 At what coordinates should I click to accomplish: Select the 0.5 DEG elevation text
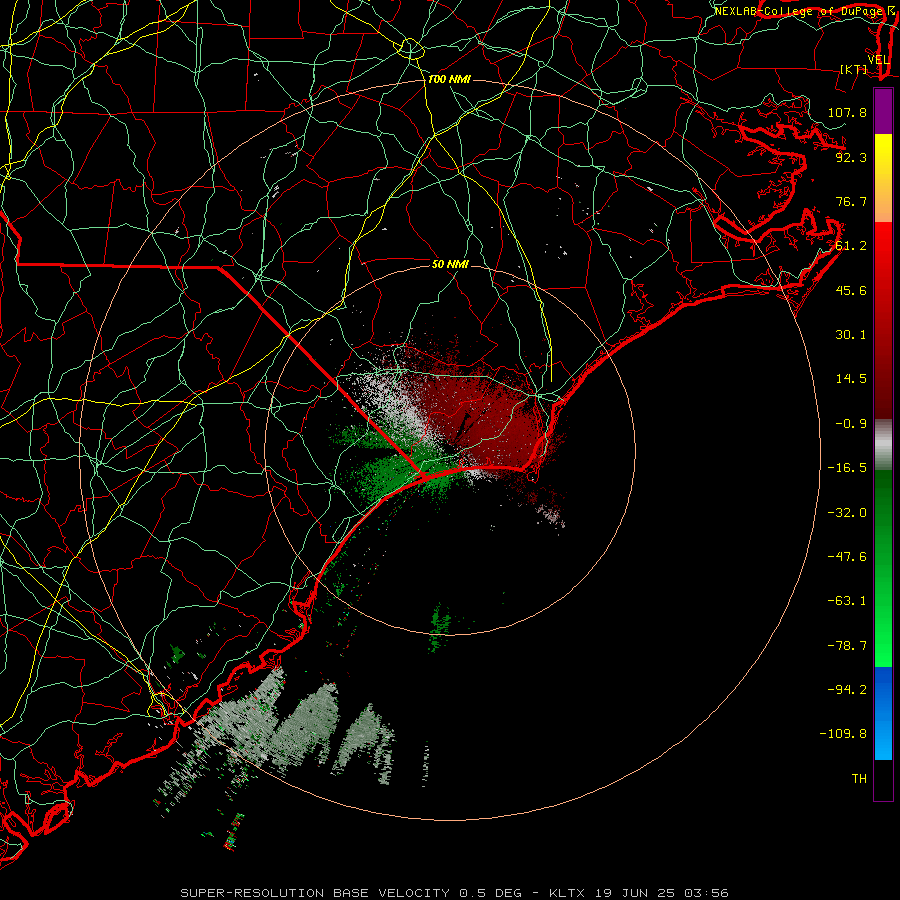(x=490, y=893)
